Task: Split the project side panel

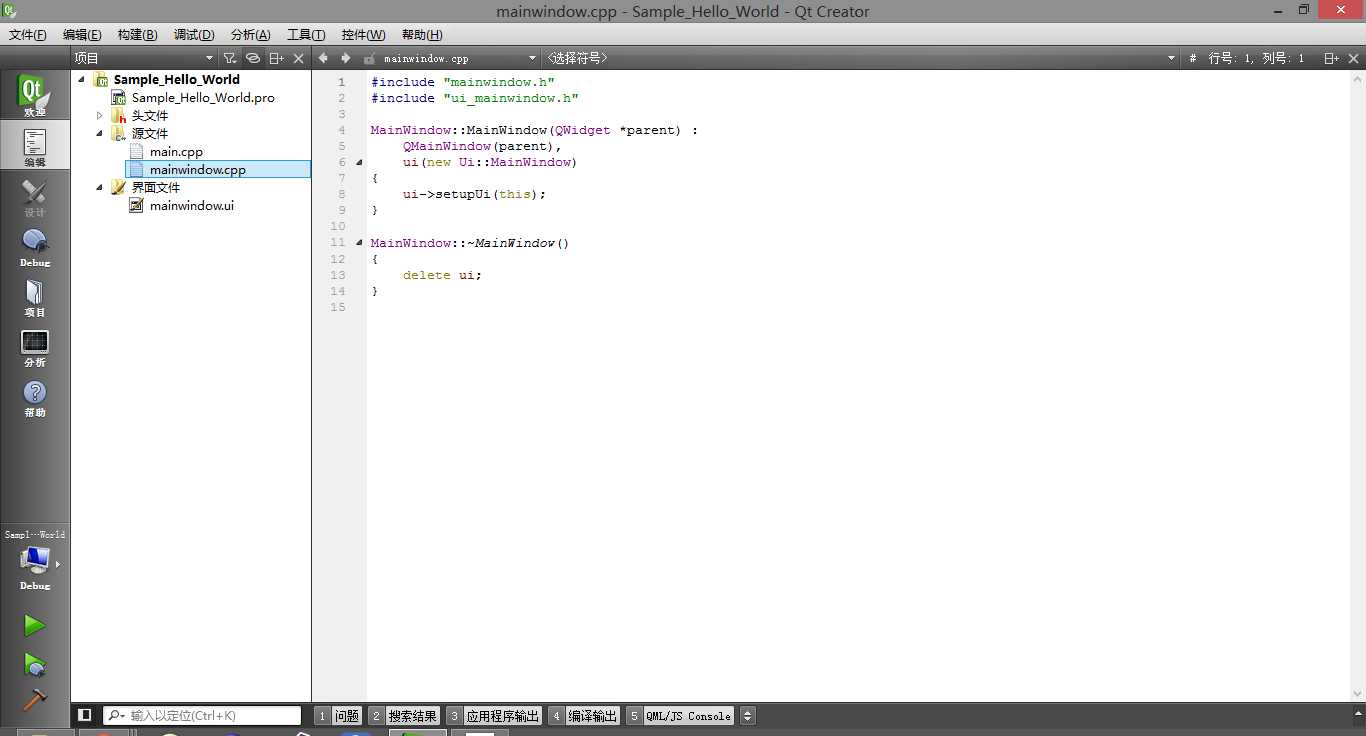Action: pyautogui.click(x=277, y=58)
